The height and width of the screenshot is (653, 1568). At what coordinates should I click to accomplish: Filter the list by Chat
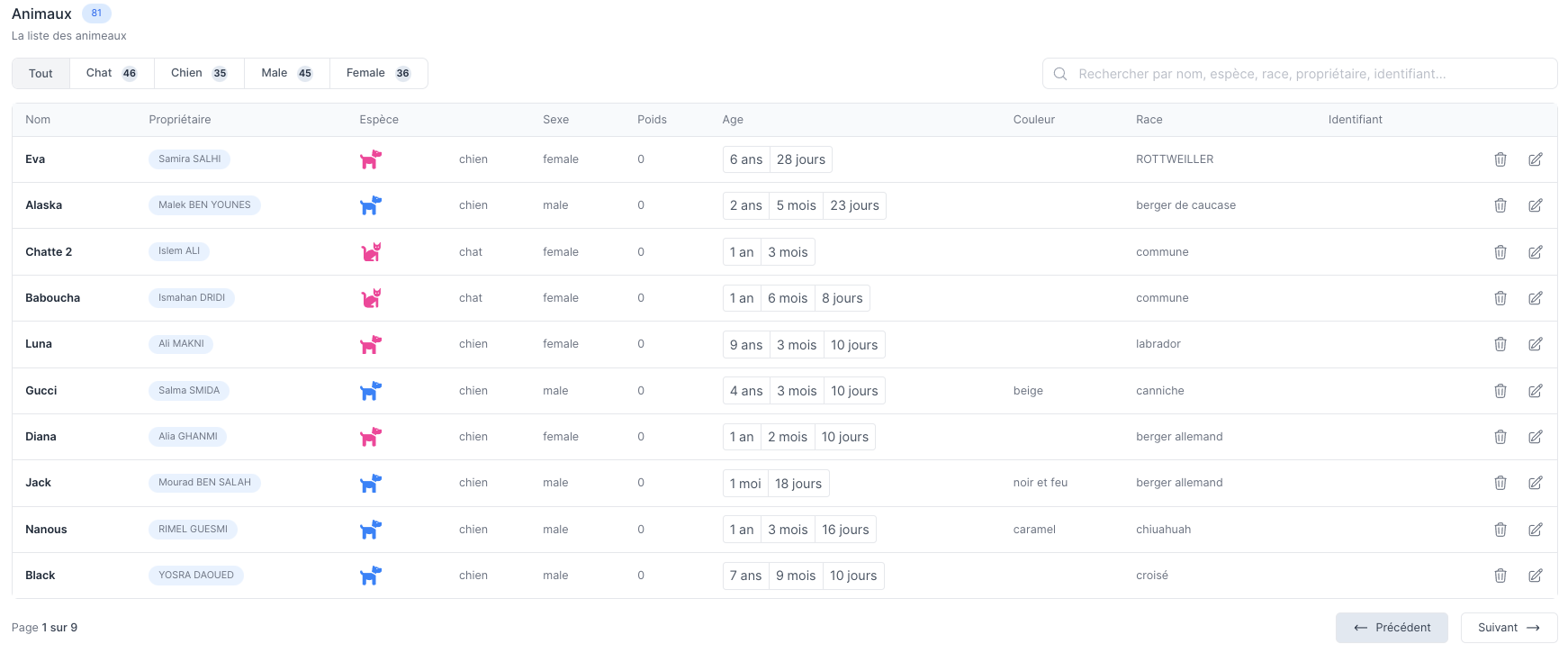coord(112,74)
